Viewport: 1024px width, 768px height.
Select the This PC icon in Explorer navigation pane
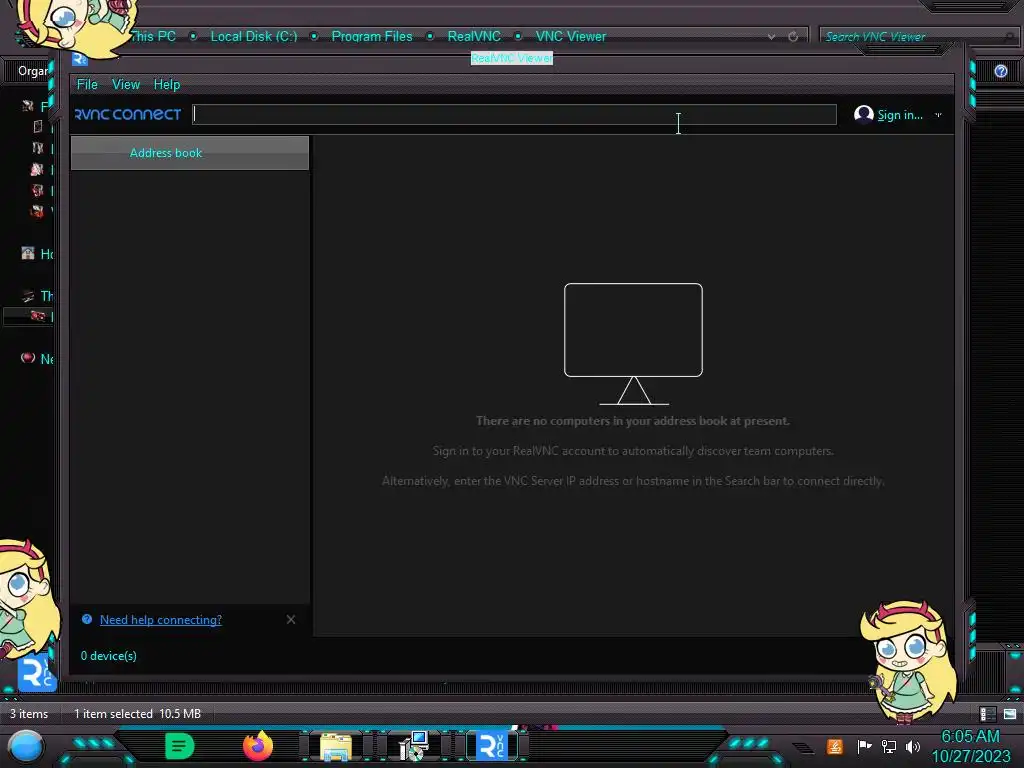click(28, 296)
